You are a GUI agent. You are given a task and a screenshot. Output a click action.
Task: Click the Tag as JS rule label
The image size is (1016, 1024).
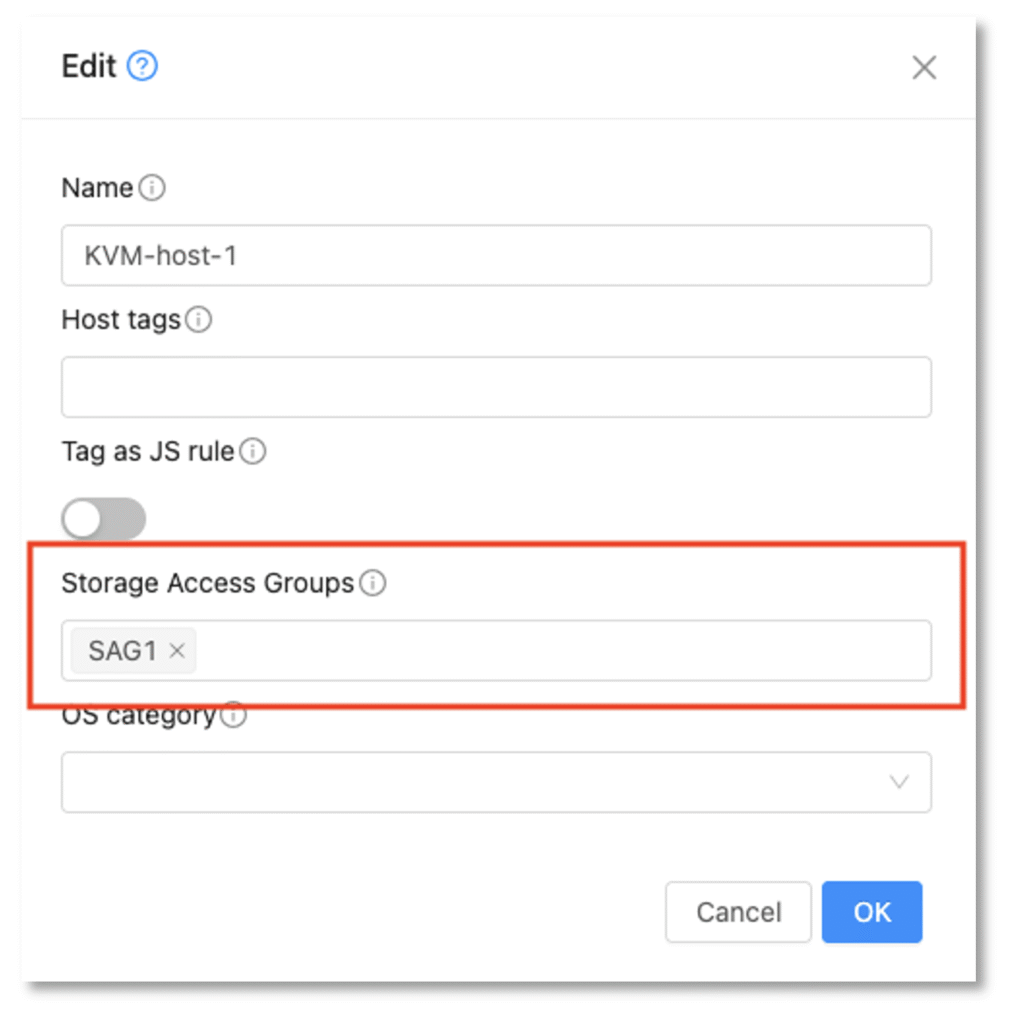[x=148, y=452]
